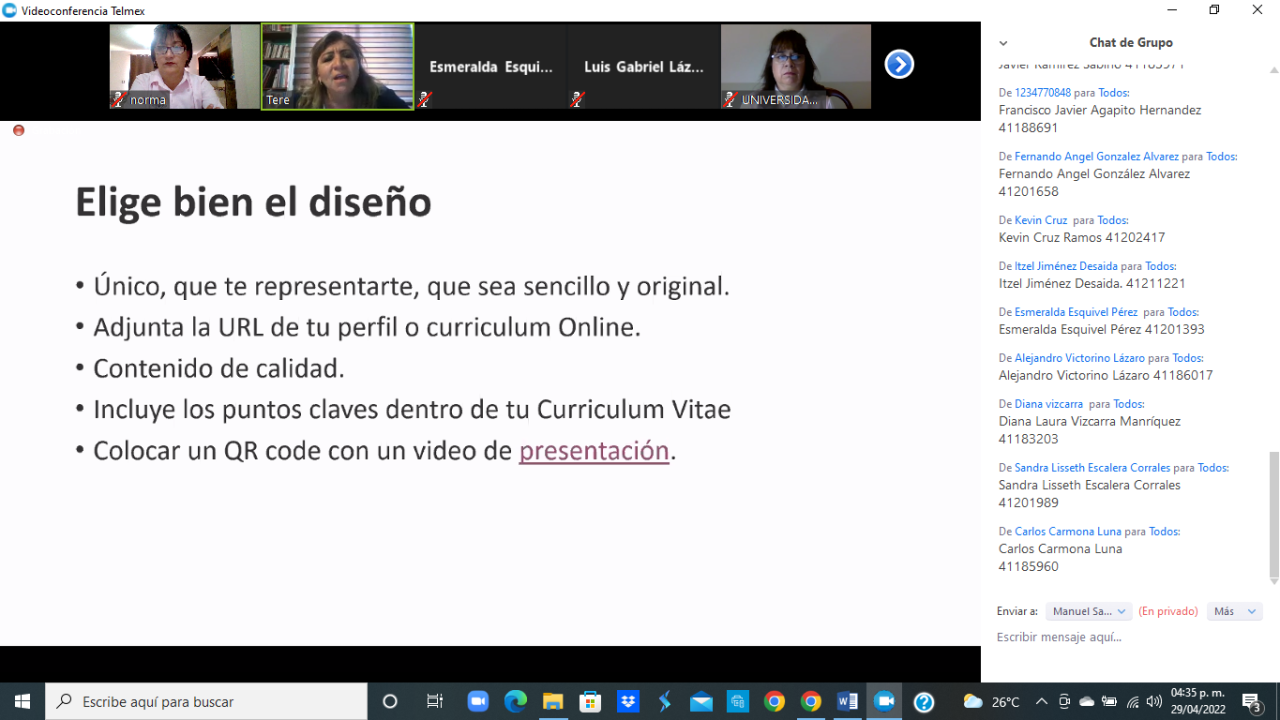Click muted mic icon on Luis Gabriel's tile

click(577, 99)
